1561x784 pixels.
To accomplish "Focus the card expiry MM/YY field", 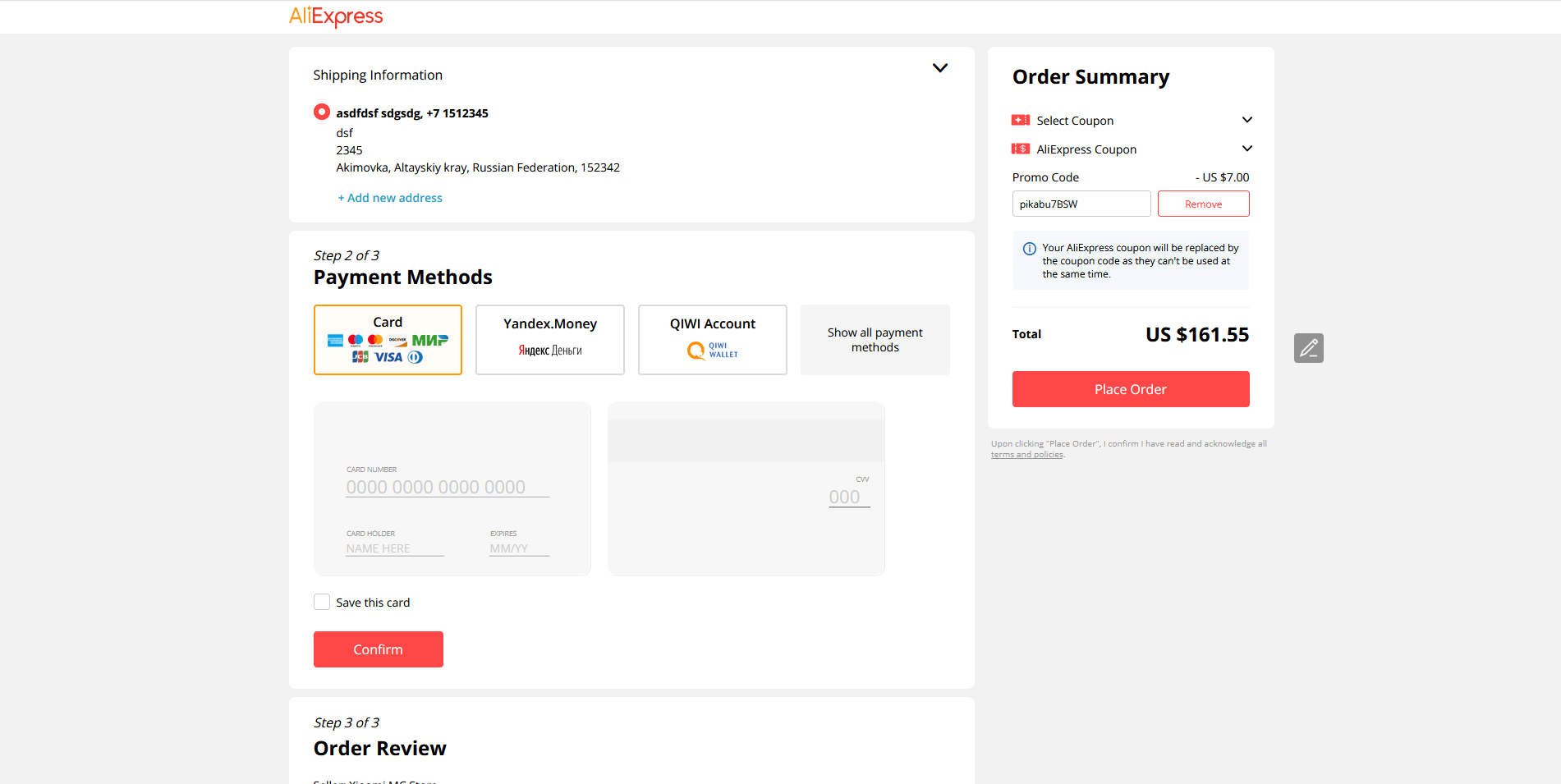I will (520, 548).
